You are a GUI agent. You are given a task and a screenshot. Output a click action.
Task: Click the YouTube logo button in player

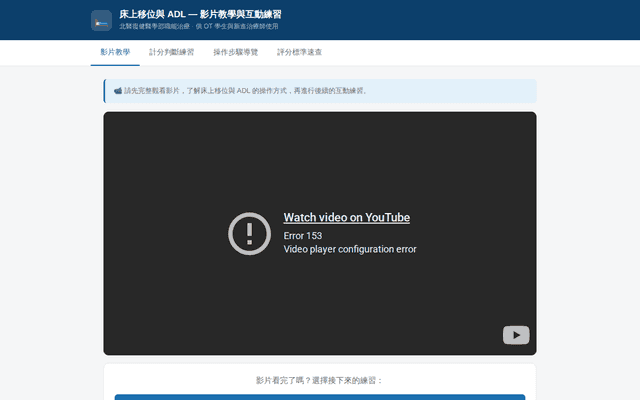[x=516, y=335]
